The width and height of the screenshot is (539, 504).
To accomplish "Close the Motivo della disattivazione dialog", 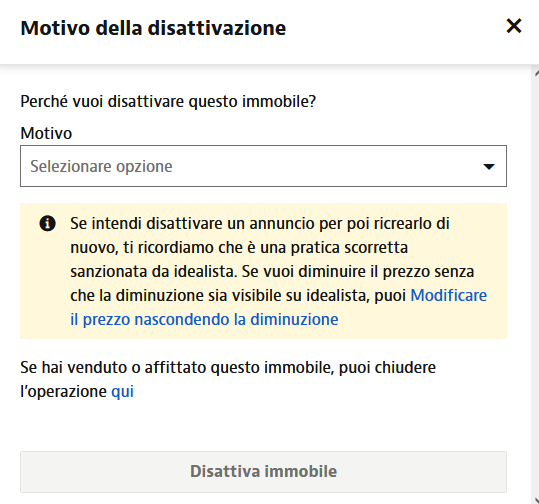I will click(514, 26).
